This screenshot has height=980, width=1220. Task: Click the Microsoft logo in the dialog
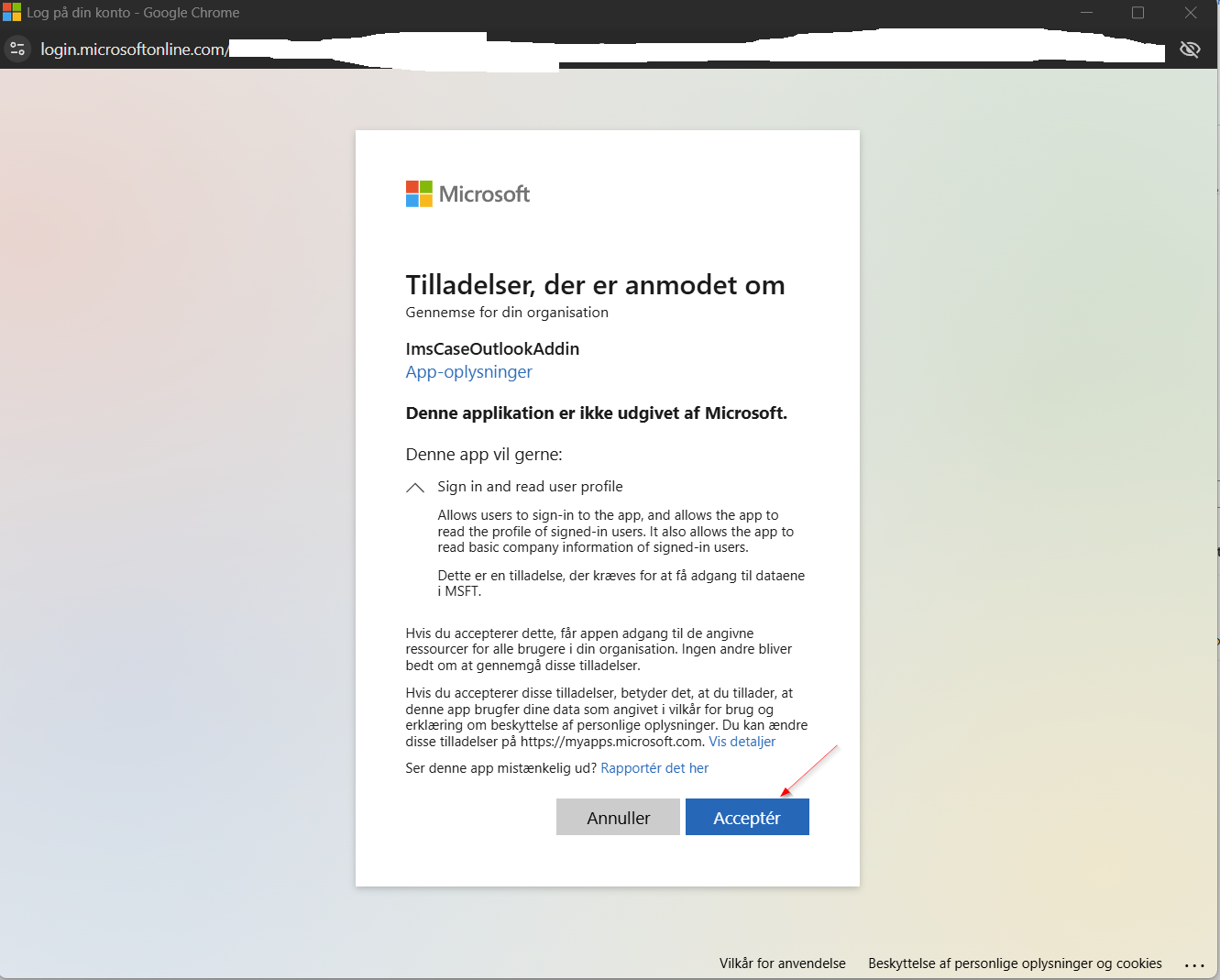(467, 193)
